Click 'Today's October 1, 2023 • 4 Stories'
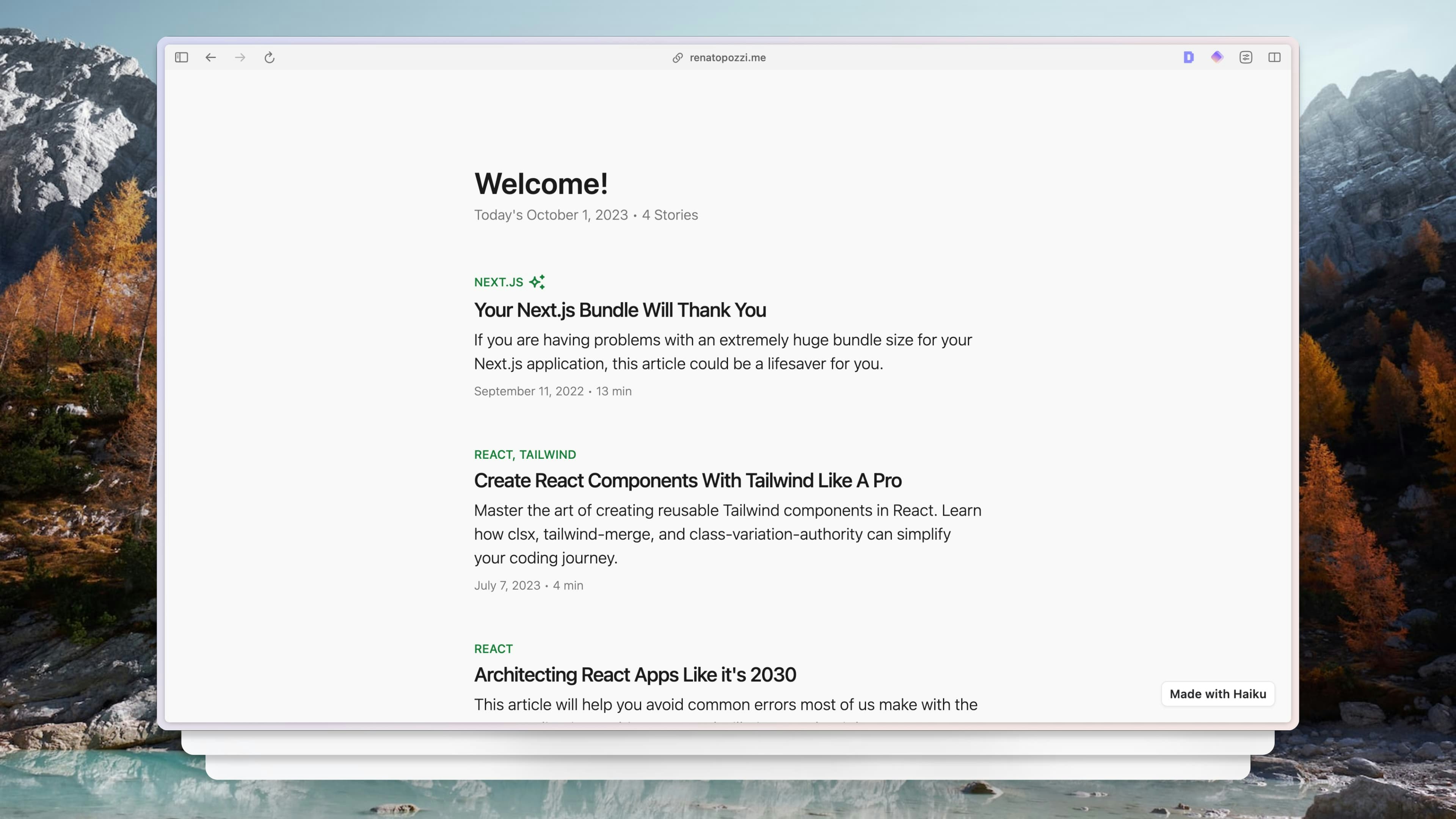The height and width of the screenshot is (819, 1456). point(586,215)
